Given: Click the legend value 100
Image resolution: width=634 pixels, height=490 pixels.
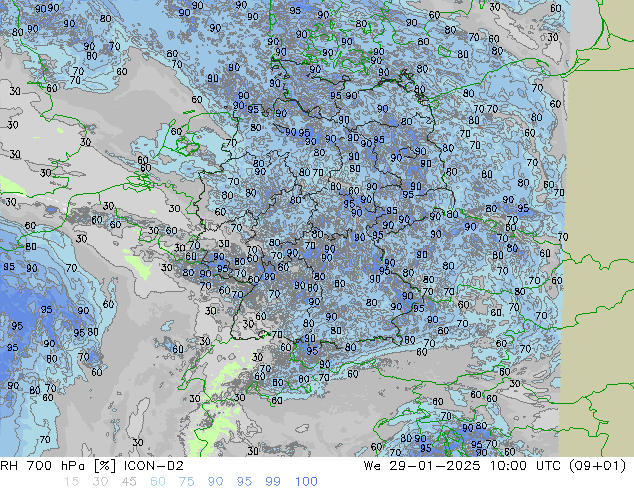Looking at the screenshot, I should [306, 482].
